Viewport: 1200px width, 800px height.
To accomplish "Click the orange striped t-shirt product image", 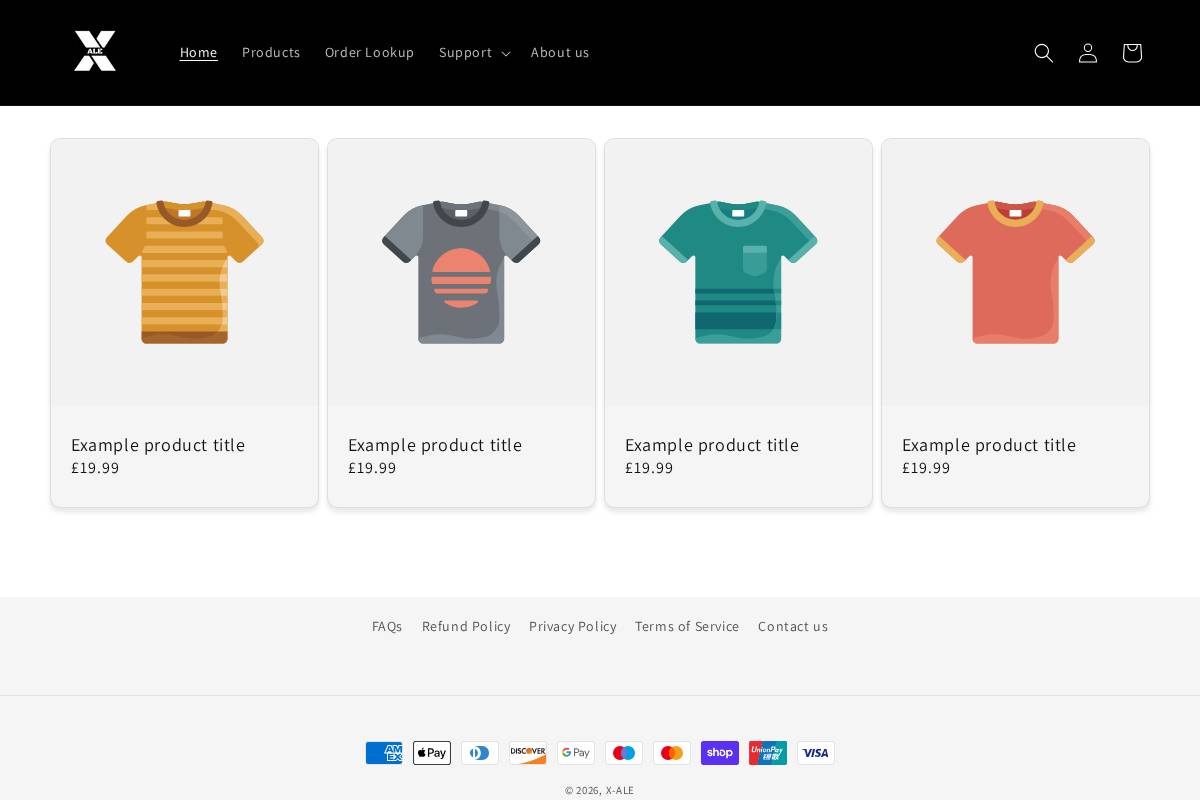I will (x=184, y=272).
